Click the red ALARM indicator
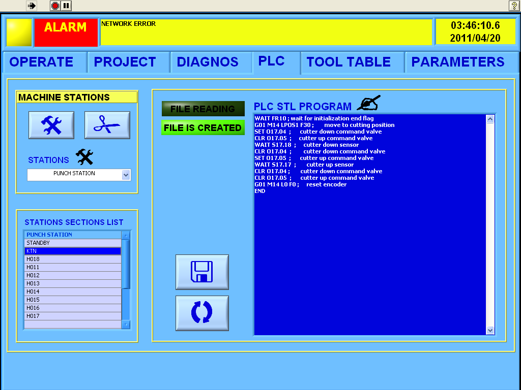This screenshot has height=390, width=521. [66, 32]
